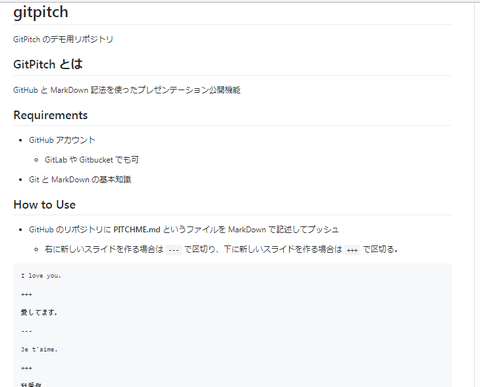Click the vertical scrollbar track on right
Viewport: 480px width, 387px height.
477,195
